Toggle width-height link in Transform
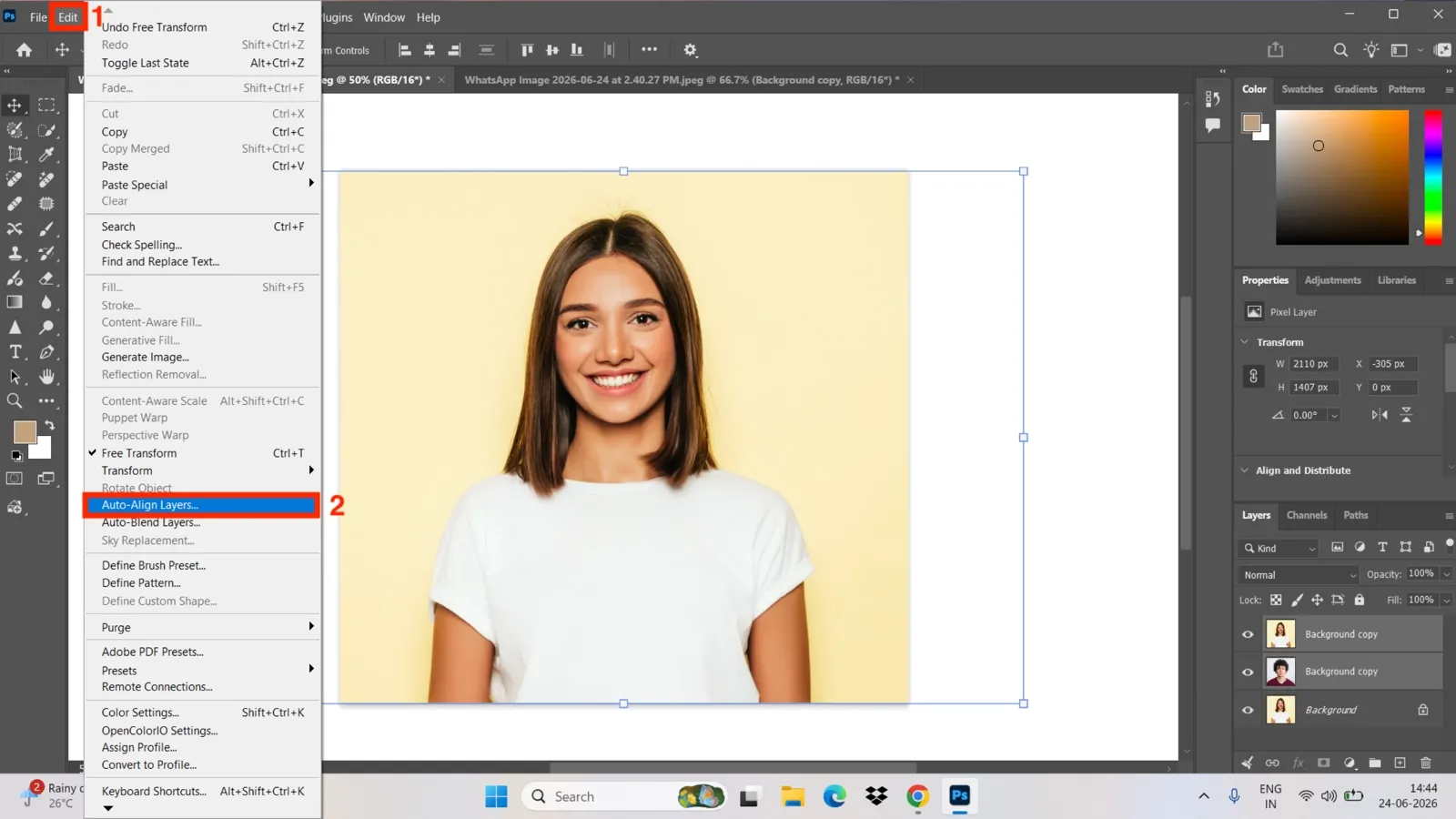 pos(1253,376)
